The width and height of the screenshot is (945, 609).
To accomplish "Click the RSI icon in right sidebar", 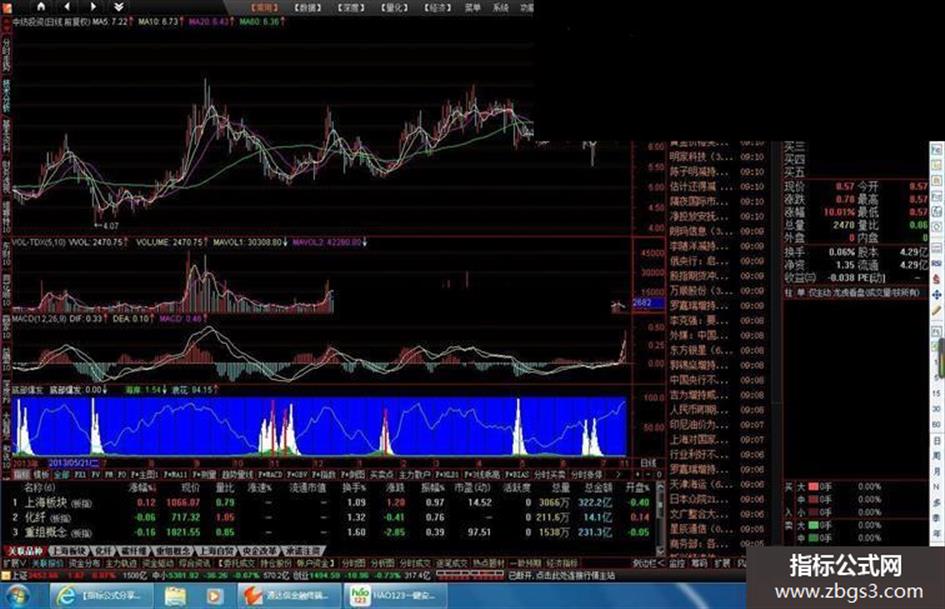I will [x=938, y=263].
